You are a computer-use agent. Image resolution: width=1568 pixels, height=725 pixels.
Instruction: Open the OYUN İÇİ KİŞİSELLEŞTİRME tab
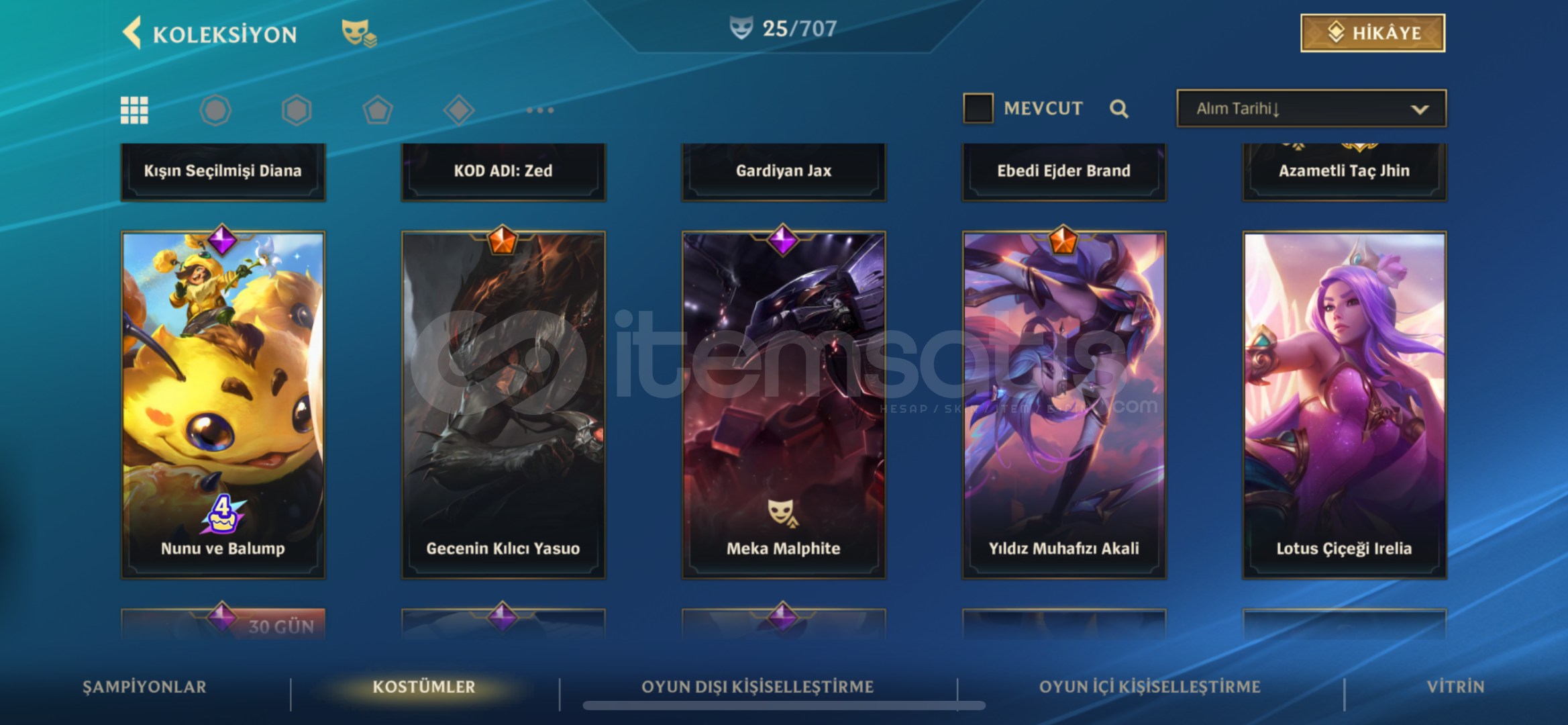click(1149, 687)
